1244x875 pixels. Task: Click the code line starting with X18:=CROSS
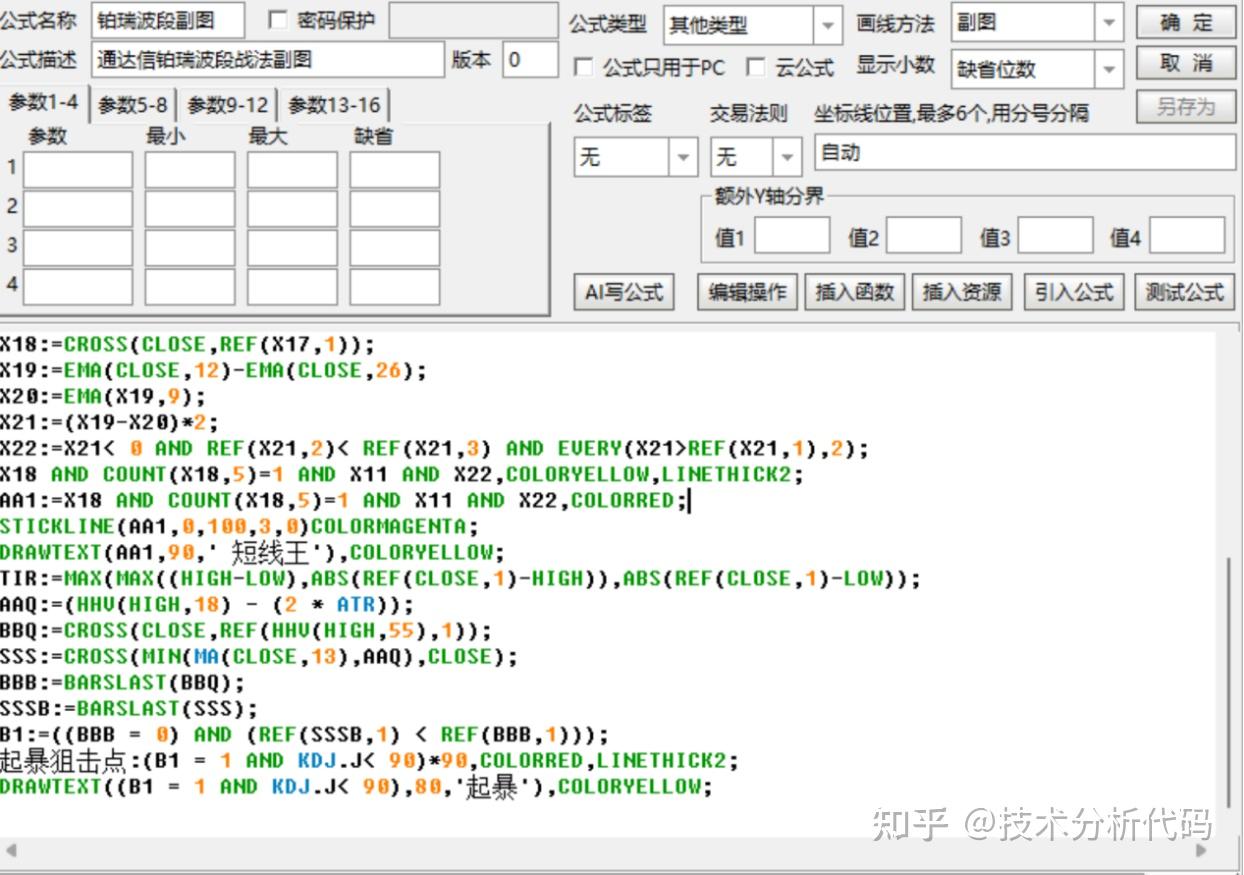click(x=187, y=345)
